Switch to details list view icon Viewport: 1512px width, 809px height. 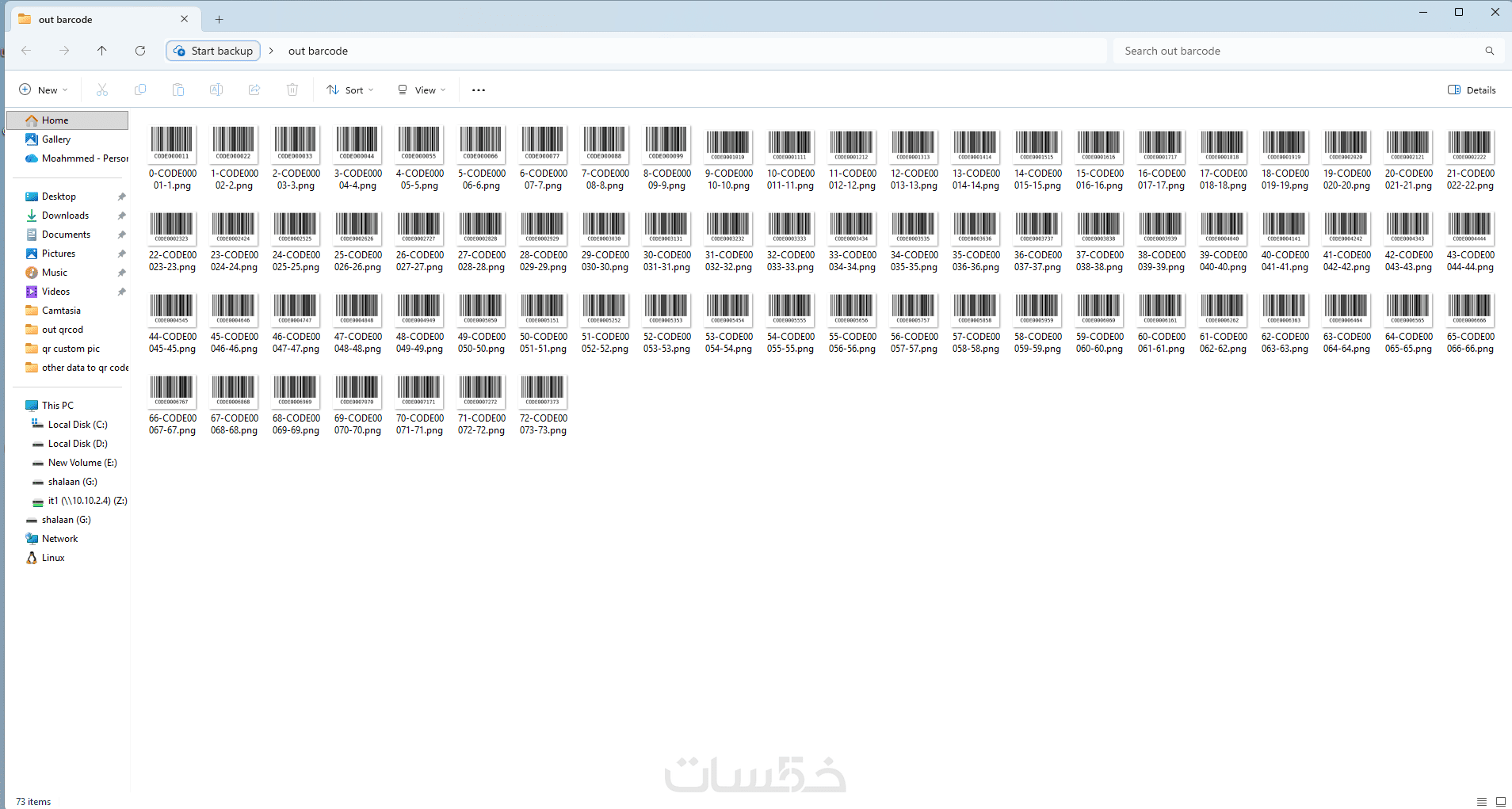1482,802
